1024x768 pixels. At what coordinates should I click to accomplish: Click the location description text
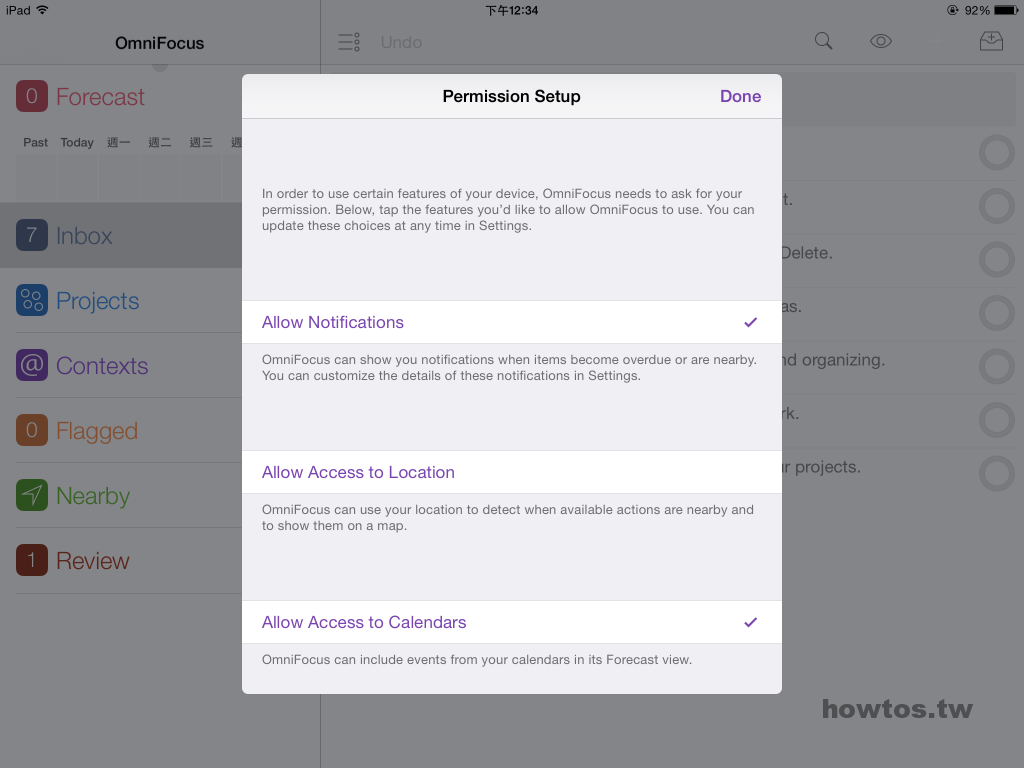[x=507, y=518]
